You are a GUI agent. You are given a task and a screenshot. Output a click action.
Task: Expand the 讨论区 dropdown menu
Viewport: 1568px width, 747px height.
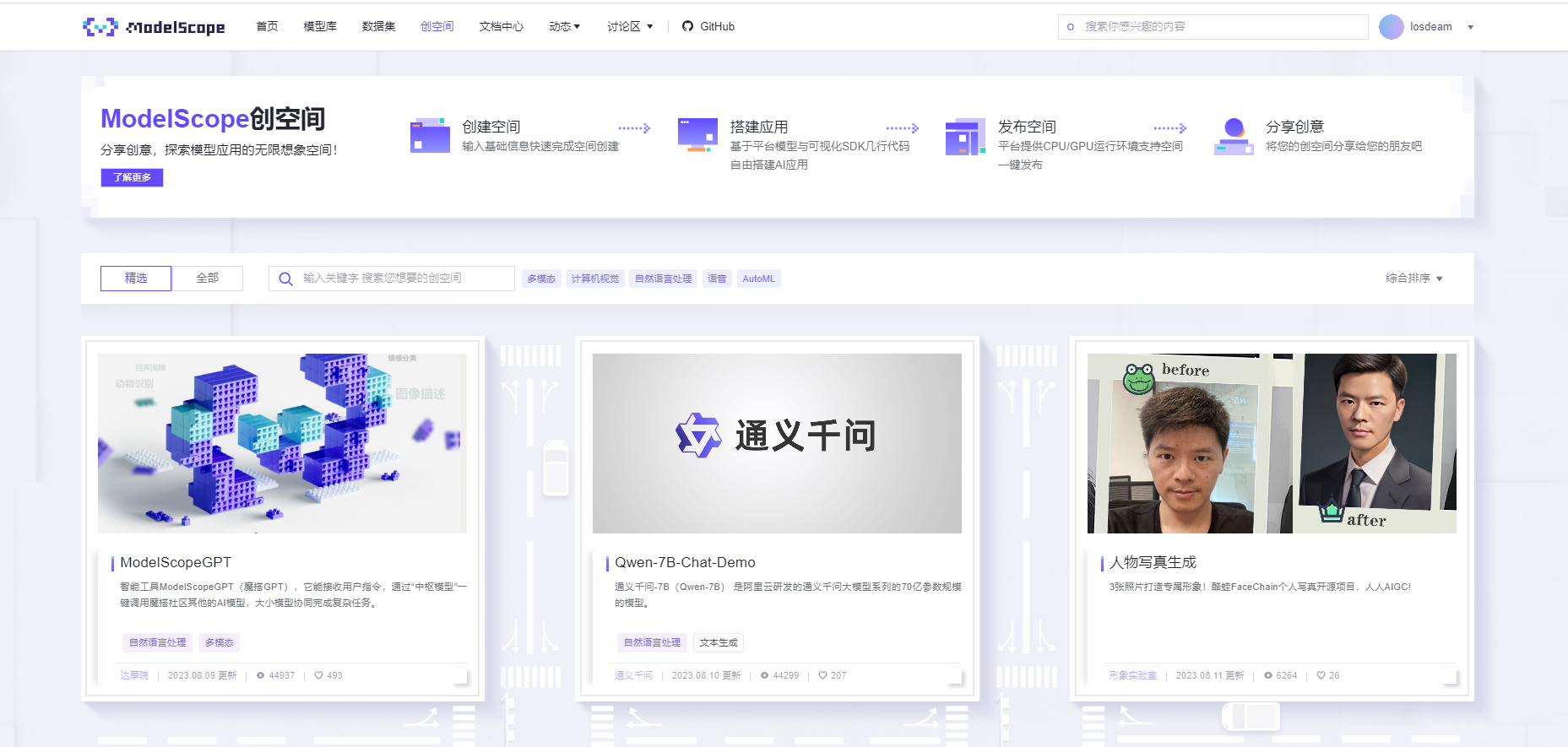(630, 26)
